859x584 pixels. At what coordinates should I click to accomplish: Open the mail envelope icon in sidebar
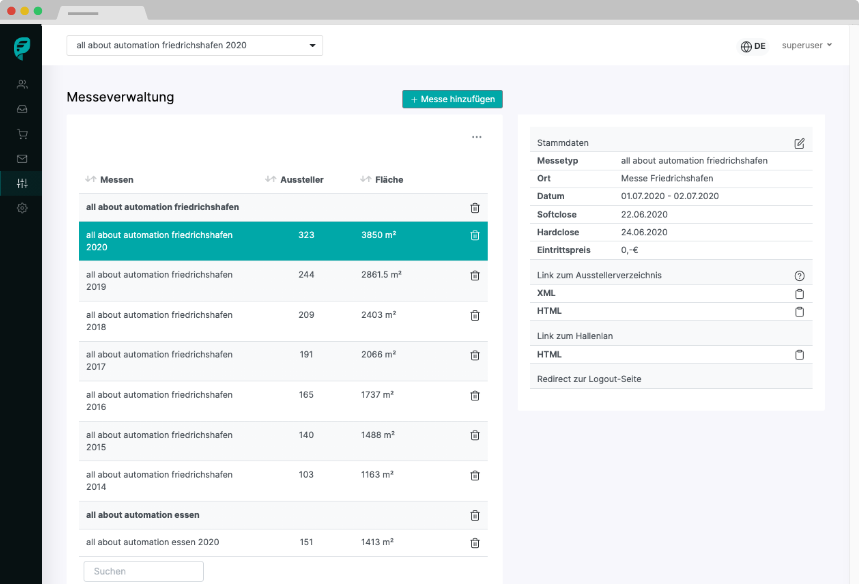(x=22, y=159)
